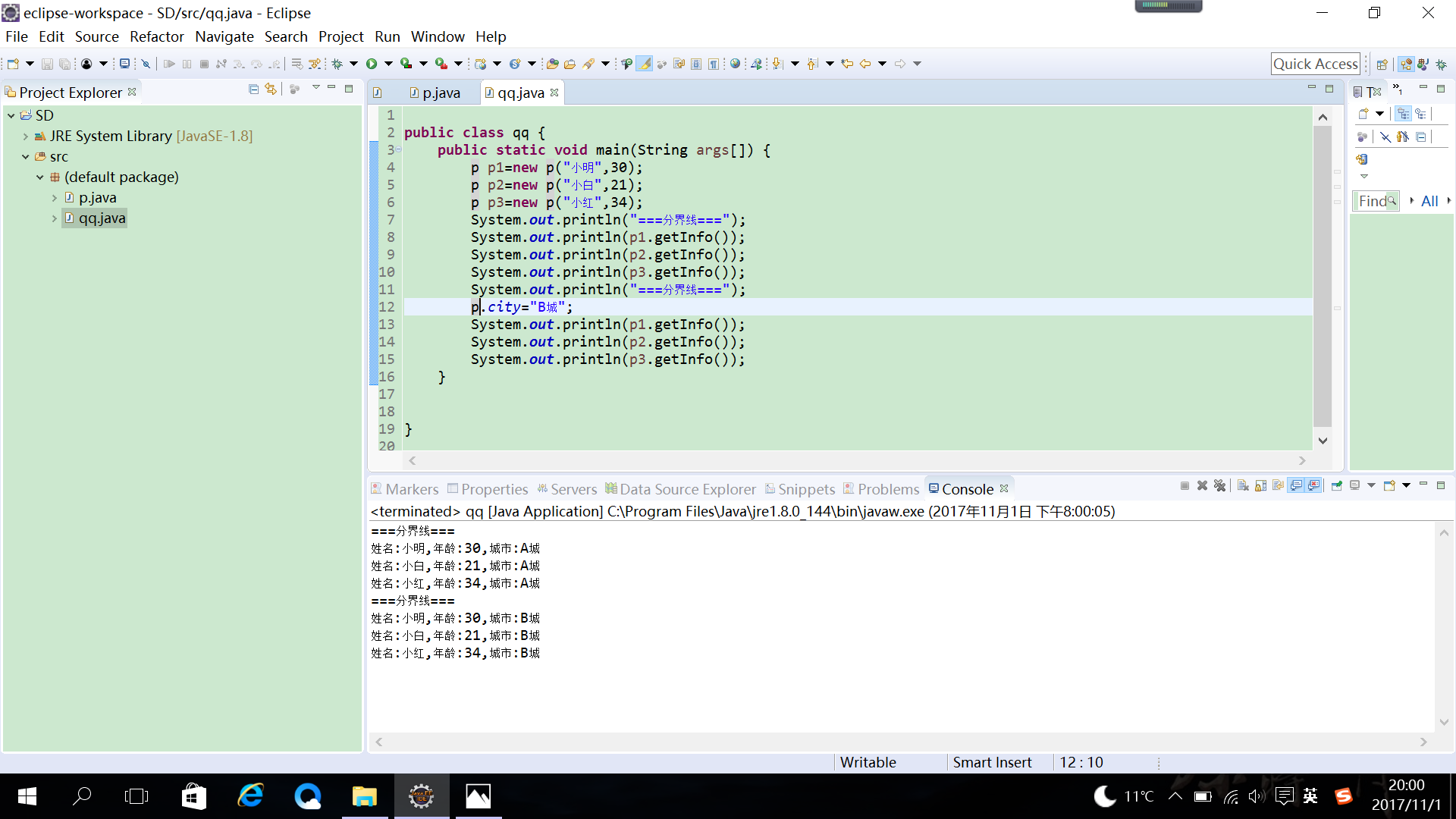The width and height of the screenshot is (1456, 819).
Task: Click the Back navigation yellow arrow
Action: [x=864, y=64]
